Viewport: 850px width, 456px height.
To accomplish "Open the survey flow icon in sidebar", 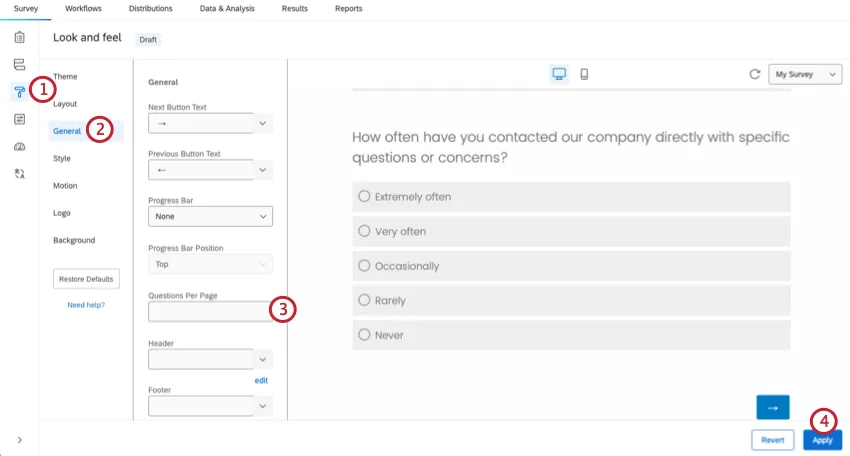I will [x=19, y=64].
